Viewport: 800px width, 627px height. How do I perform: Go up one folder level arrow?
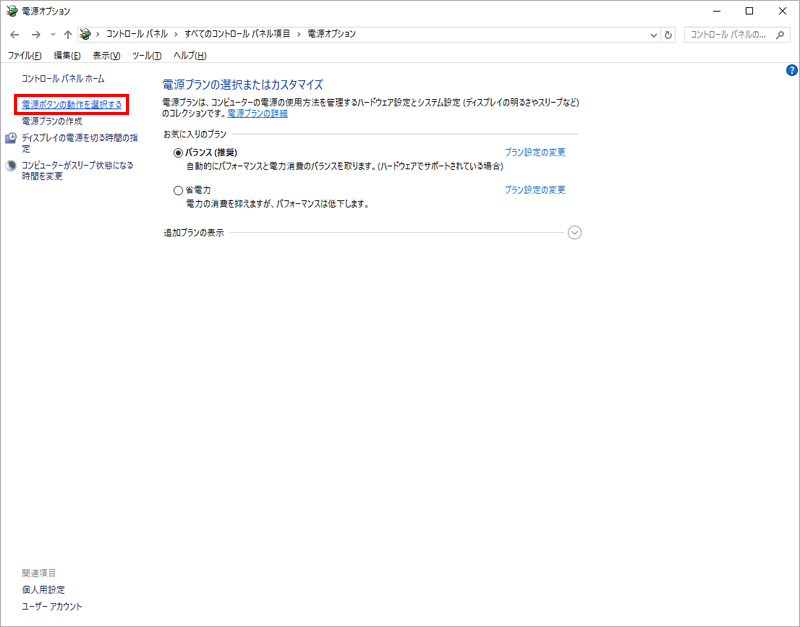68,34
